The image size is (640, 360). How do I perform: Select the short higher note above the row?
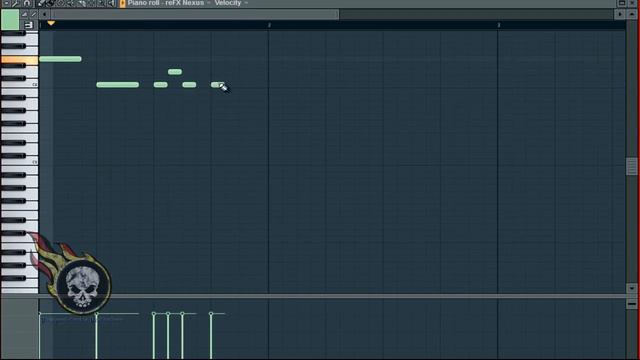[x=175, y=72]
